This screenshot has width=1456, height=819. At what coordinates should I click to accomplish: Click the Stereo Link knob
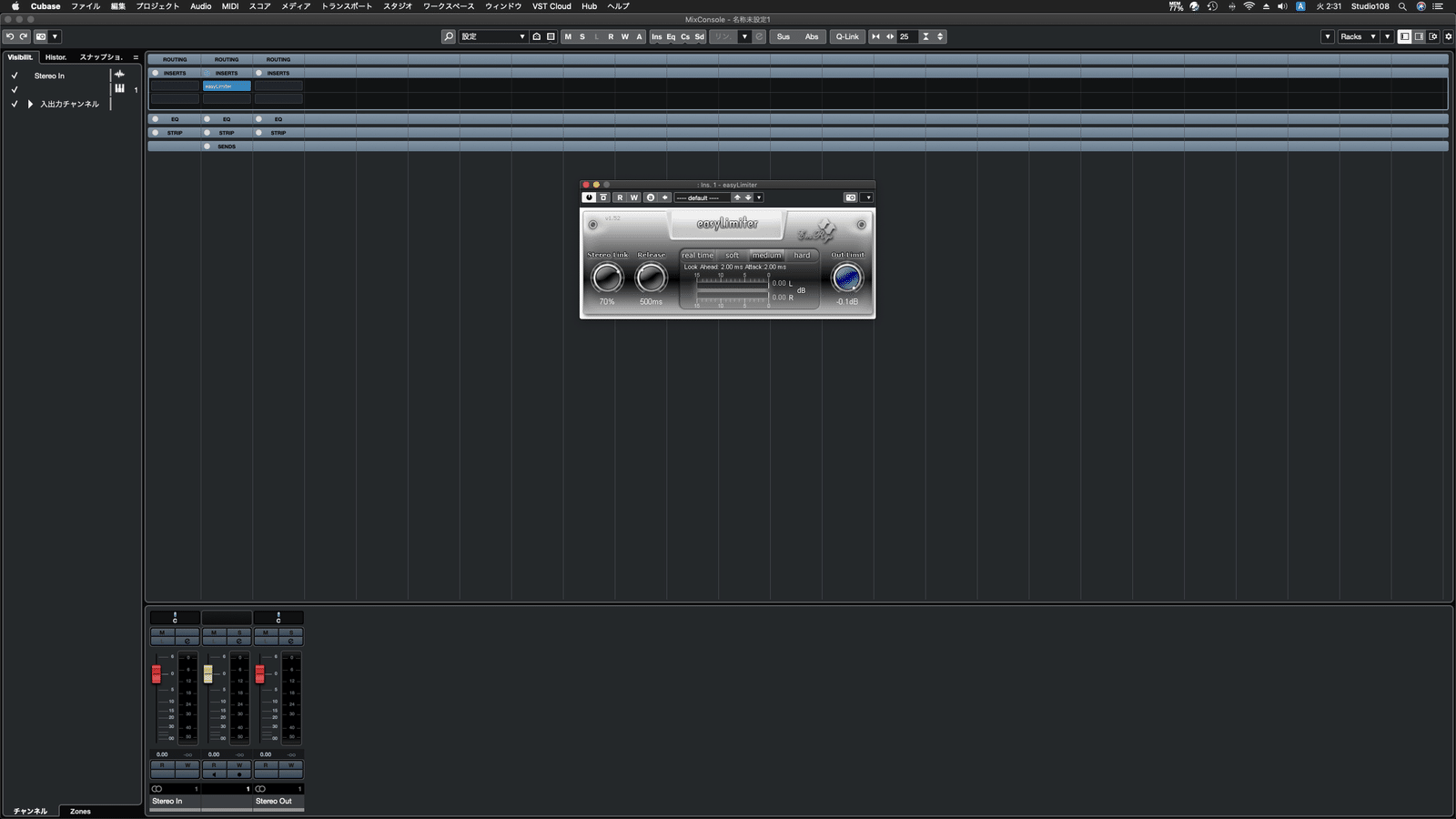click(607, 278)
